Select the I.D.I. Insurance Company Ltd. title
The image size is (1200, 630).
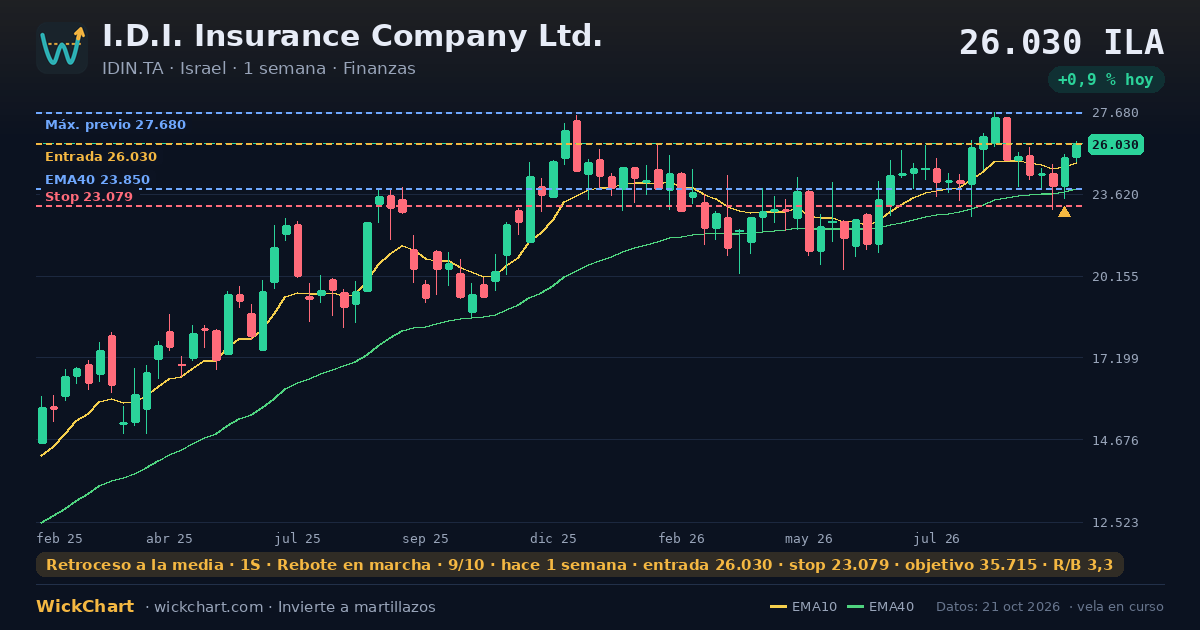tap(352, 36)
